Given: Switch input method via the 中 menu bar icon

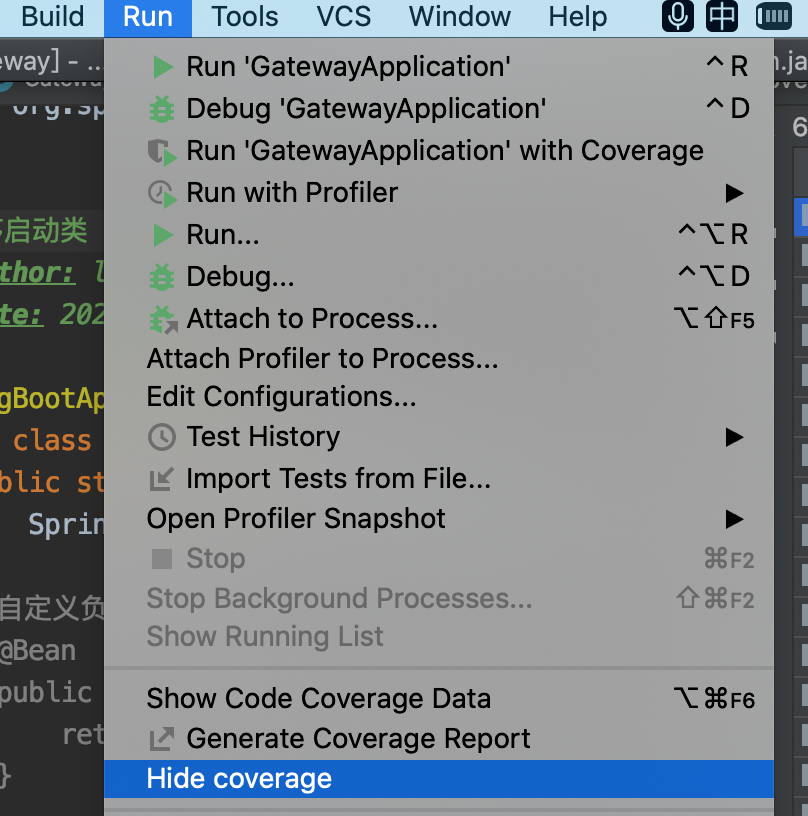Looking at the screenshot, I should point(721,16).
